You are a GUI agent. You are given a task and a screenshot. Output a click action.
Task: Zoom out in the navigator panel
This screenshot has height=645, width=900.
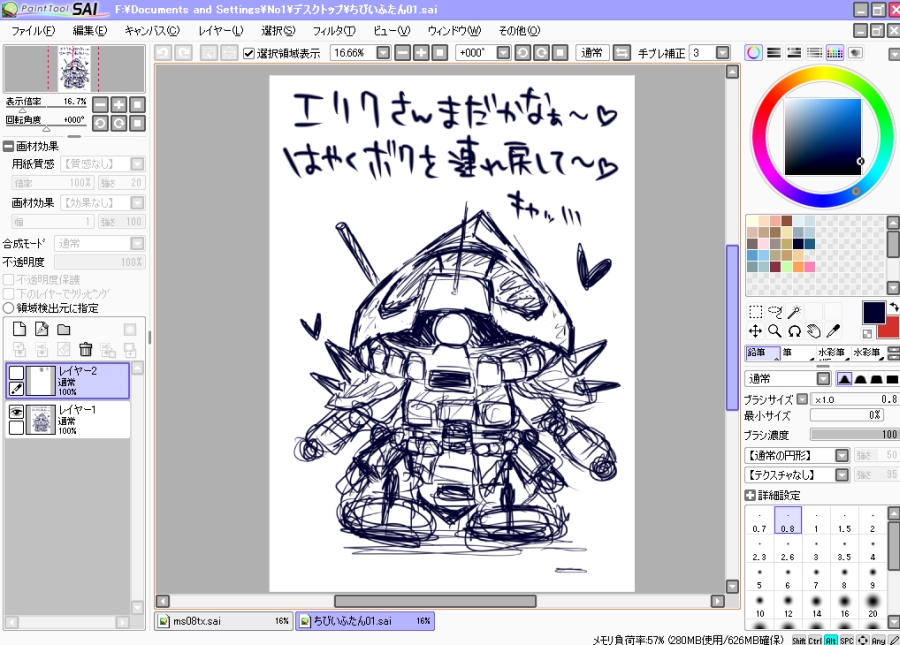coord(100,104)
